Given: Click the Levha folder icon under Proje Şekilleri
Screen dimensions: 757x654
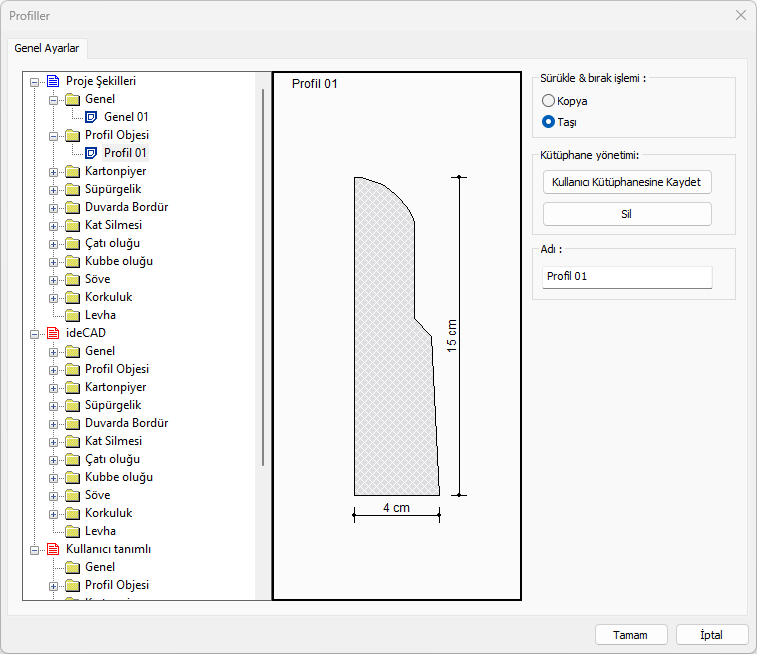Looking at the screenshot, I should 72,315.
